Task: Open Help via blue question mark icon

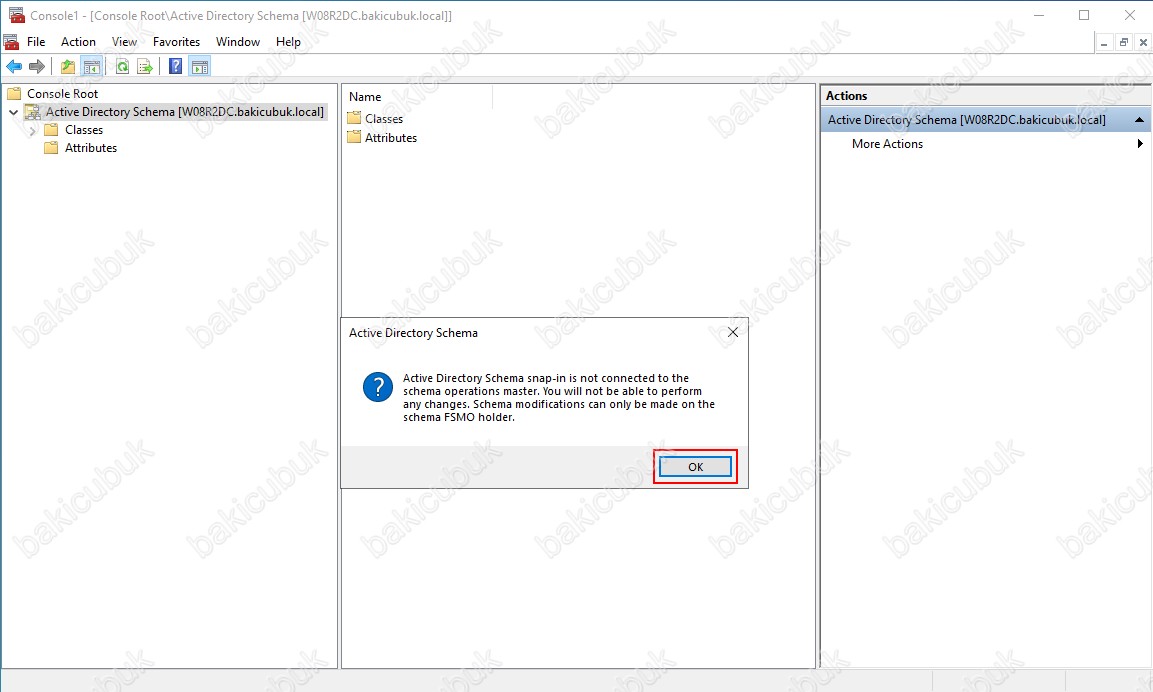Action: coord(176,67)
